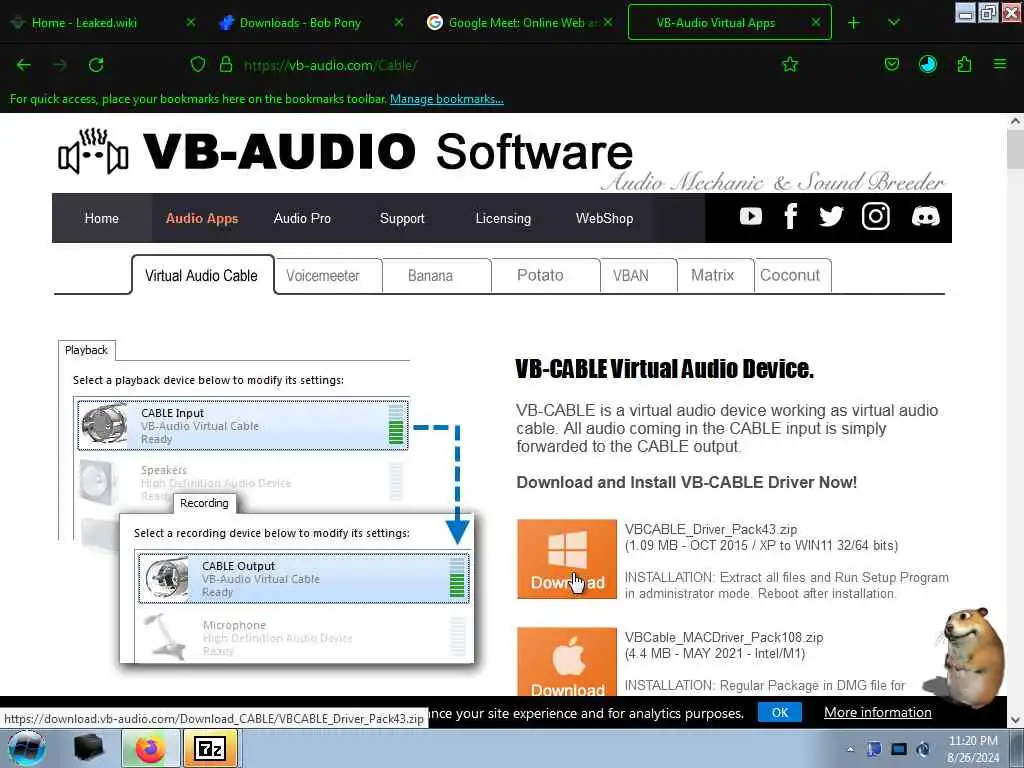Open 7-Zip from the taskbar

[x=210, y=748]
